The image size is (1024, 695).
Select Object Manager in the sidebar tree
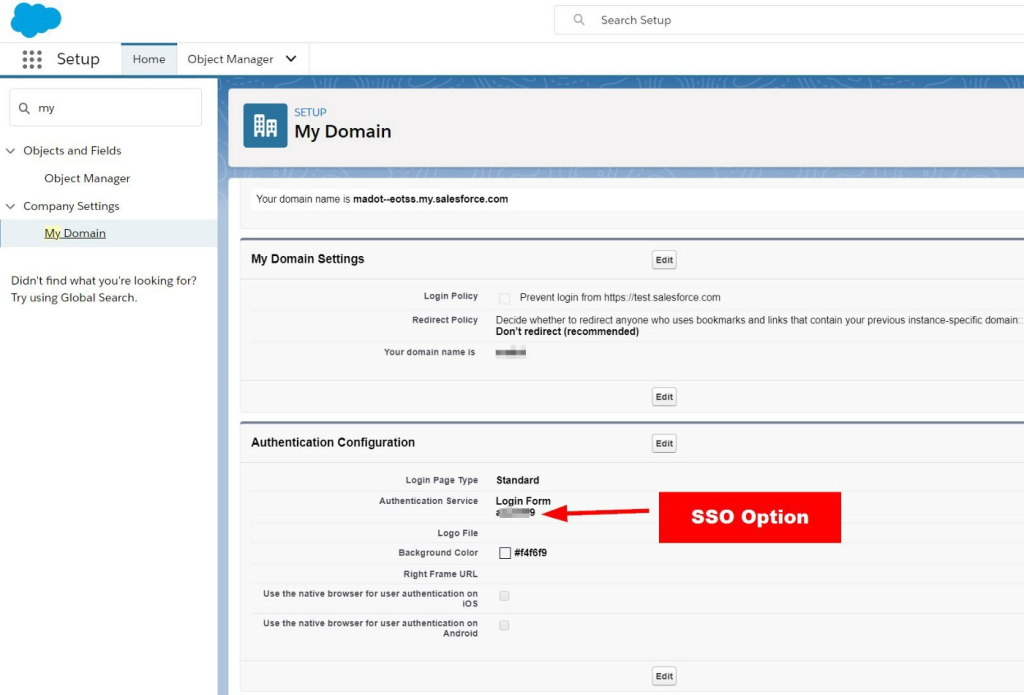87,178
